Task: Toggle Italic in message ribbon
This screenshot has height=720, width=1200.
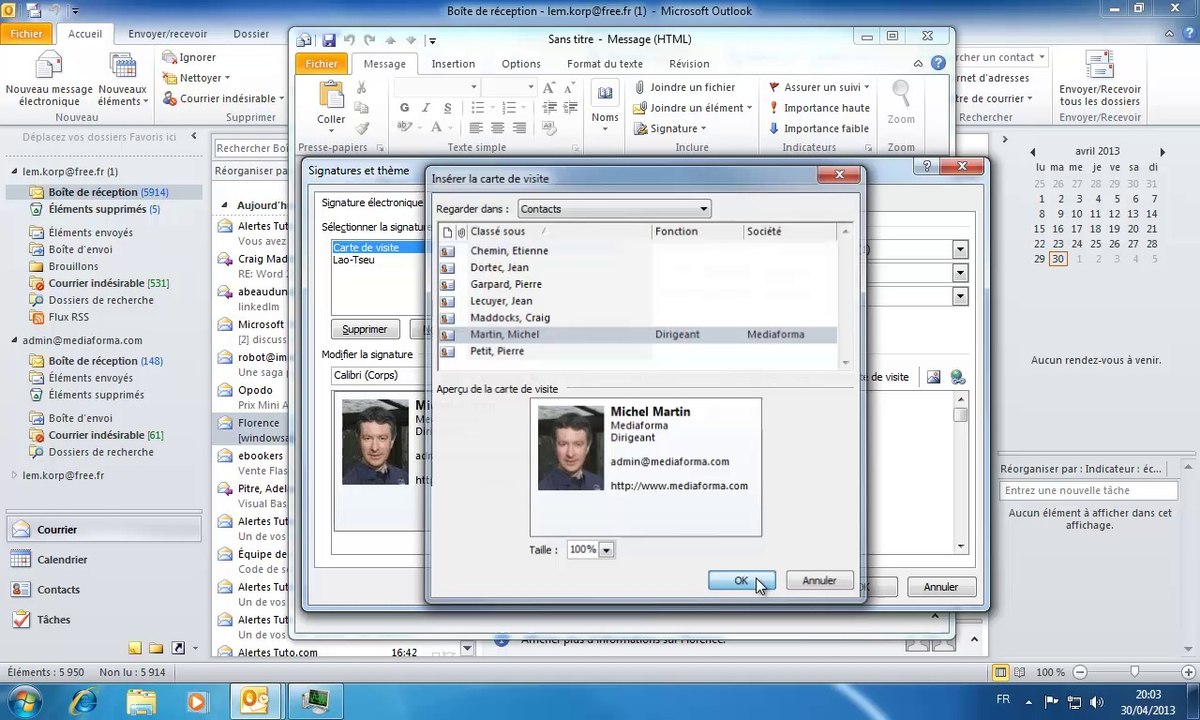Action: tap(425, 108)
